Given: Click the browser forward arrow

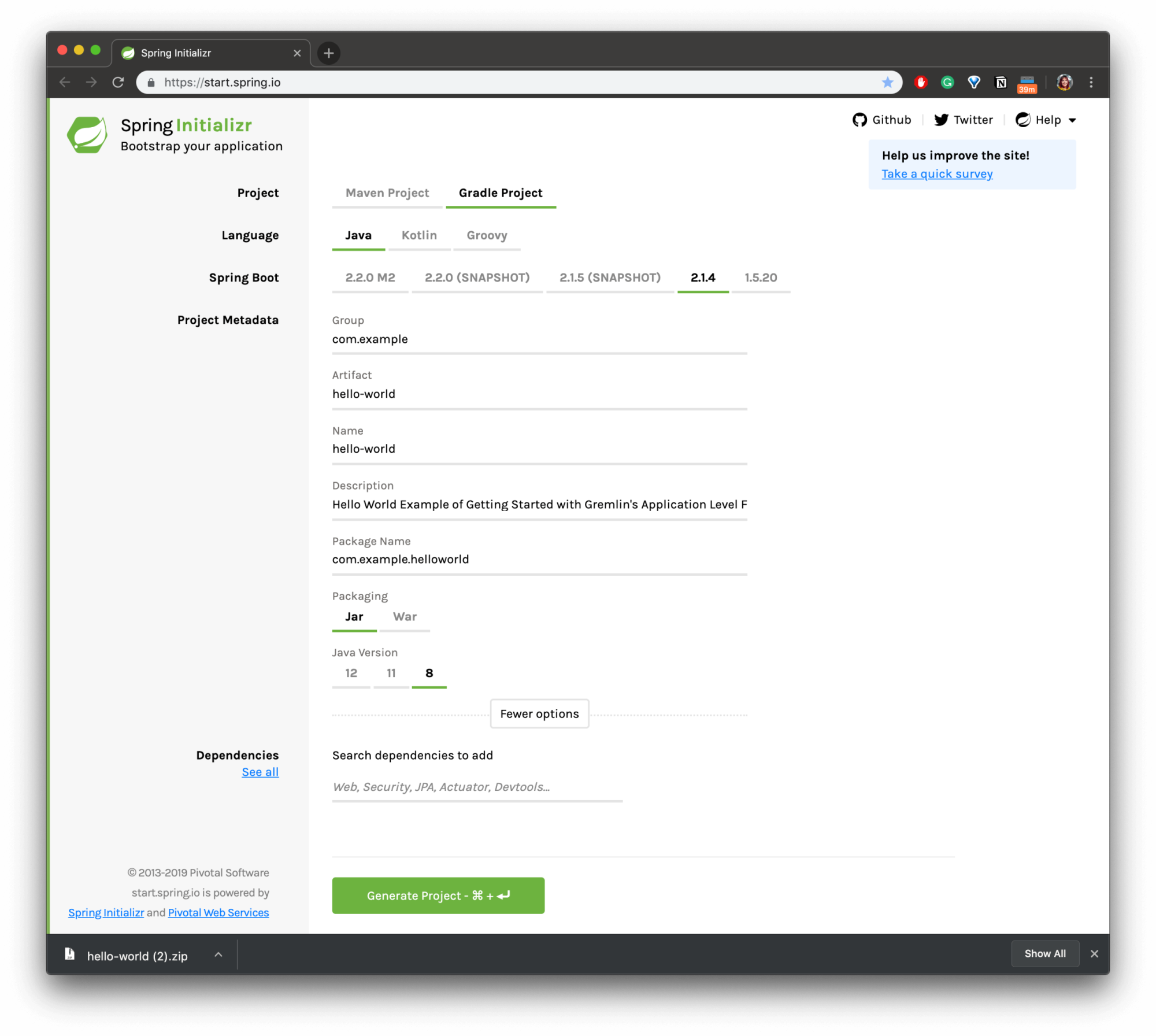Looking at the screenshot, I should (91, 82).
